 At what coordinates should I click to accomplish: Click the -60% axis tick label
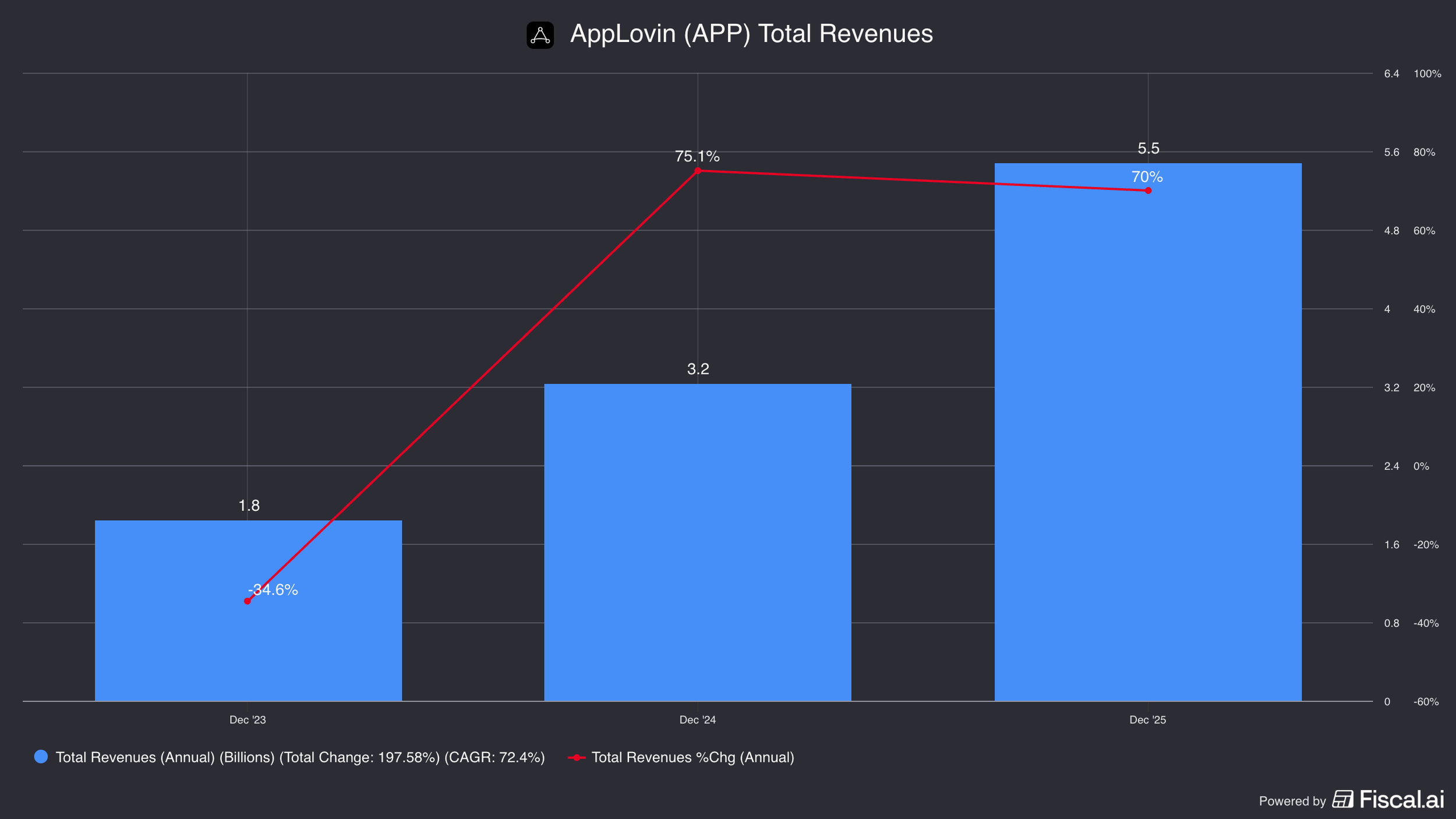click(x=1426, y=702)
